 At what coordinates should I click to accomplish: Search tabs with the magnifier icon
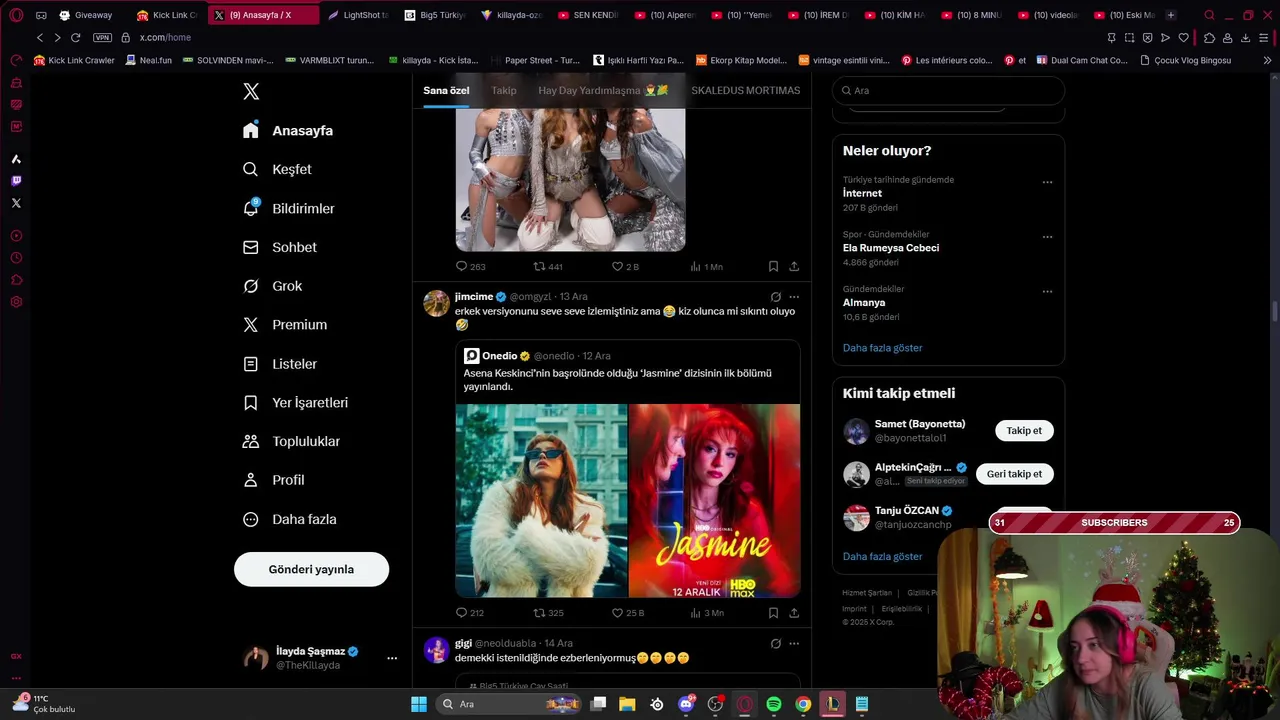coord(1209,15)
